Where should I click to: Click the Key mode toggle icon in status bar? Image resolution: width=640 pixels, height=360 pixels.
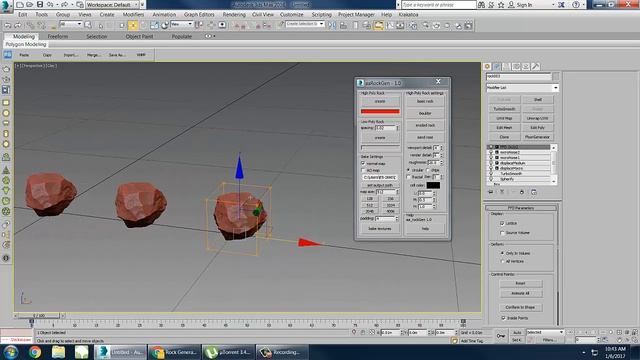[x=501, y=336]
